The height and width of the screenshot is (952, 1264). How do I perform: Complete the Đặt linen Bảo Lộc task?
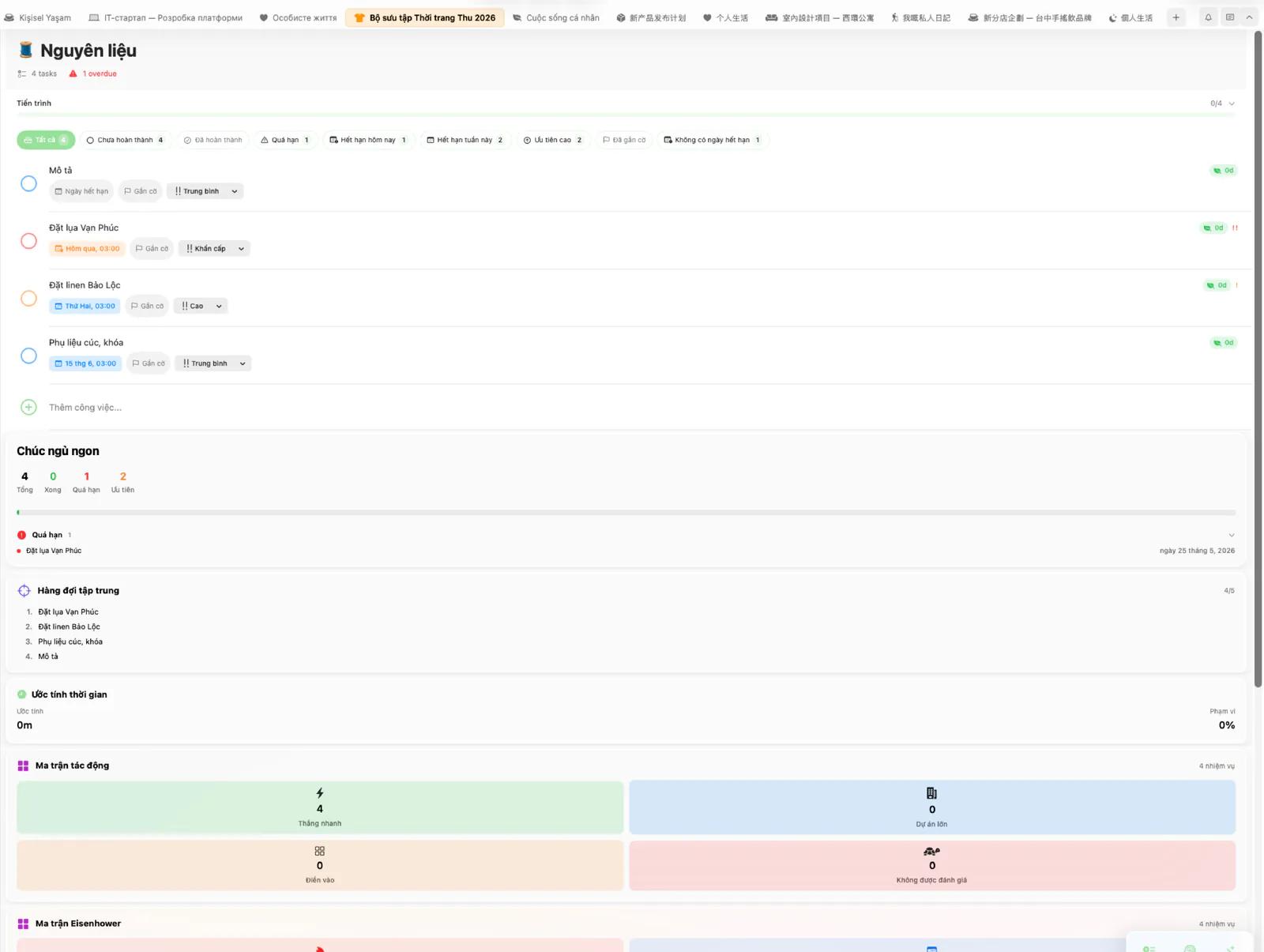28,298
